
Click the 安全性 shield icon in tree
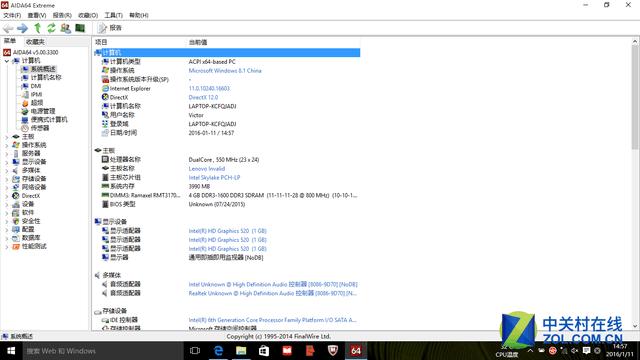(x=16, y=221)
